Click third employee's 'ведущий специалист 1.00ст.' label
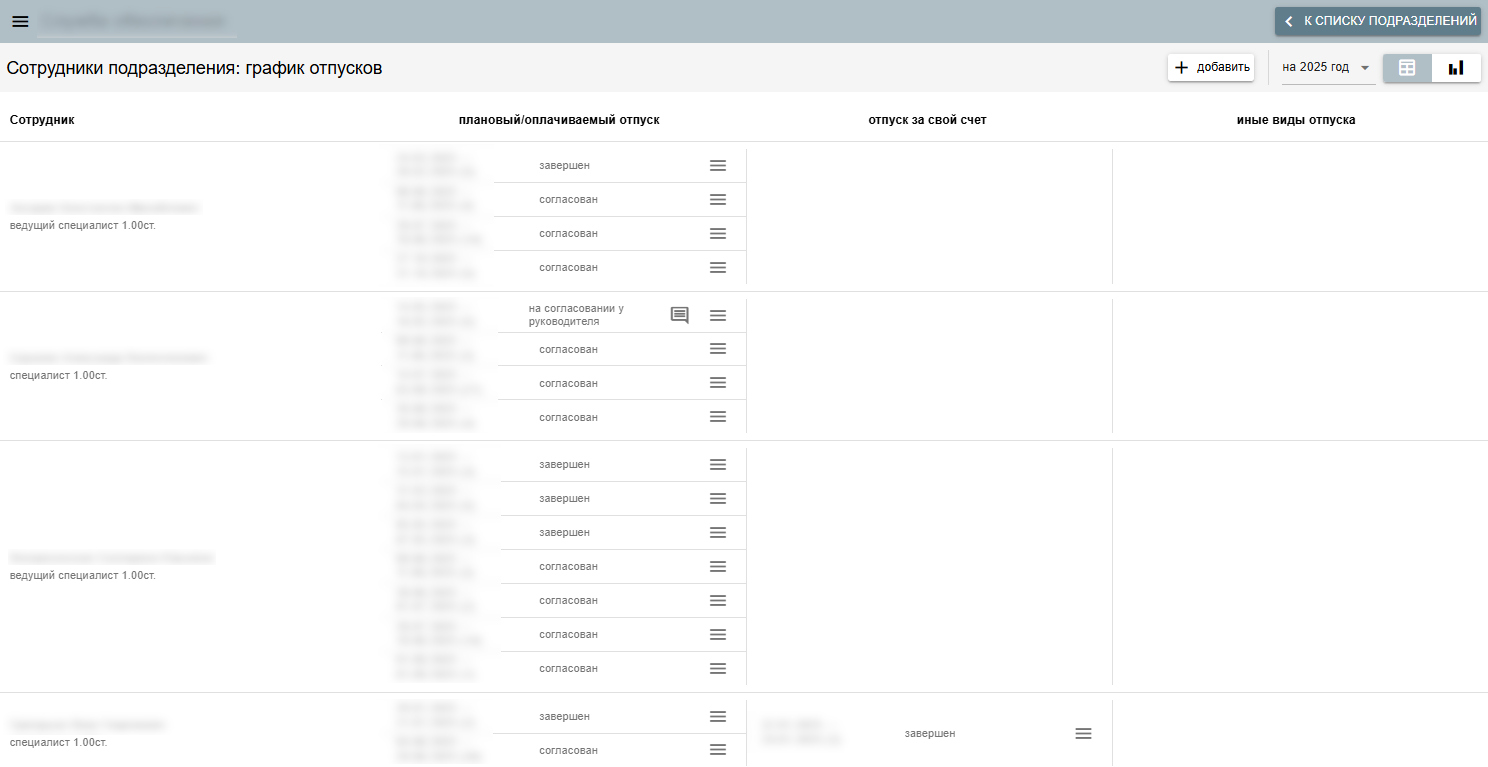 click(x=83, y=575)
